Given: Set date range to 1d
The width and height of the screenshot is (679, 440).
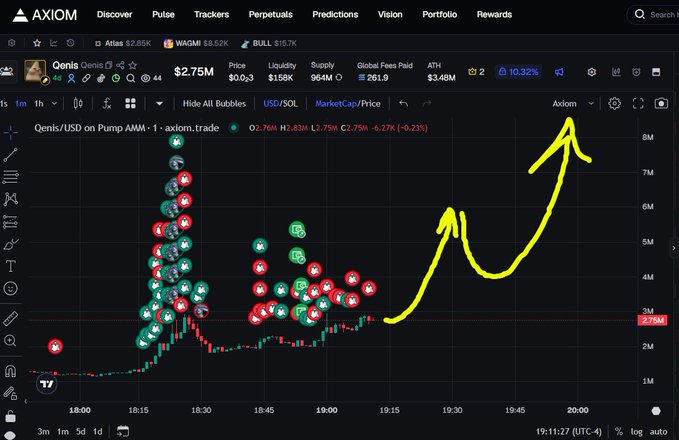Looking at the screenshot, I should click(98, 431).
